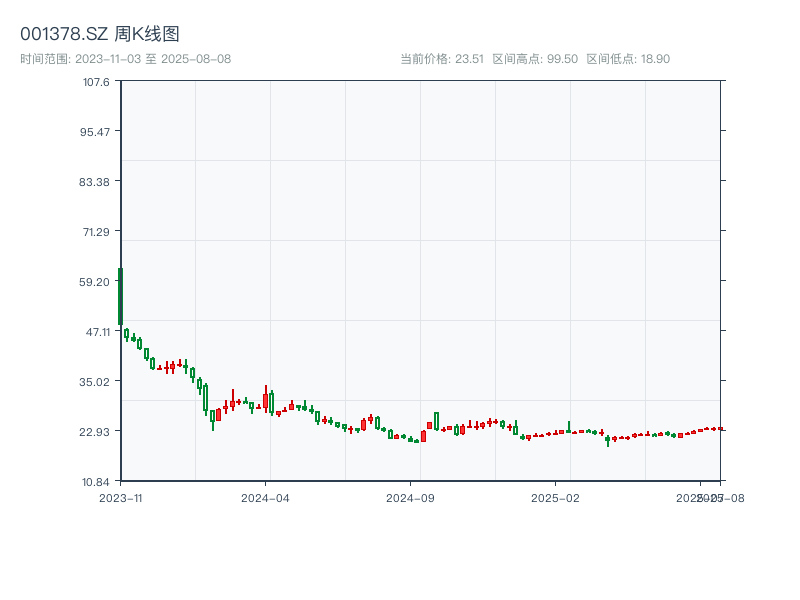Click the 95.47 price axis label

point(97,132)
